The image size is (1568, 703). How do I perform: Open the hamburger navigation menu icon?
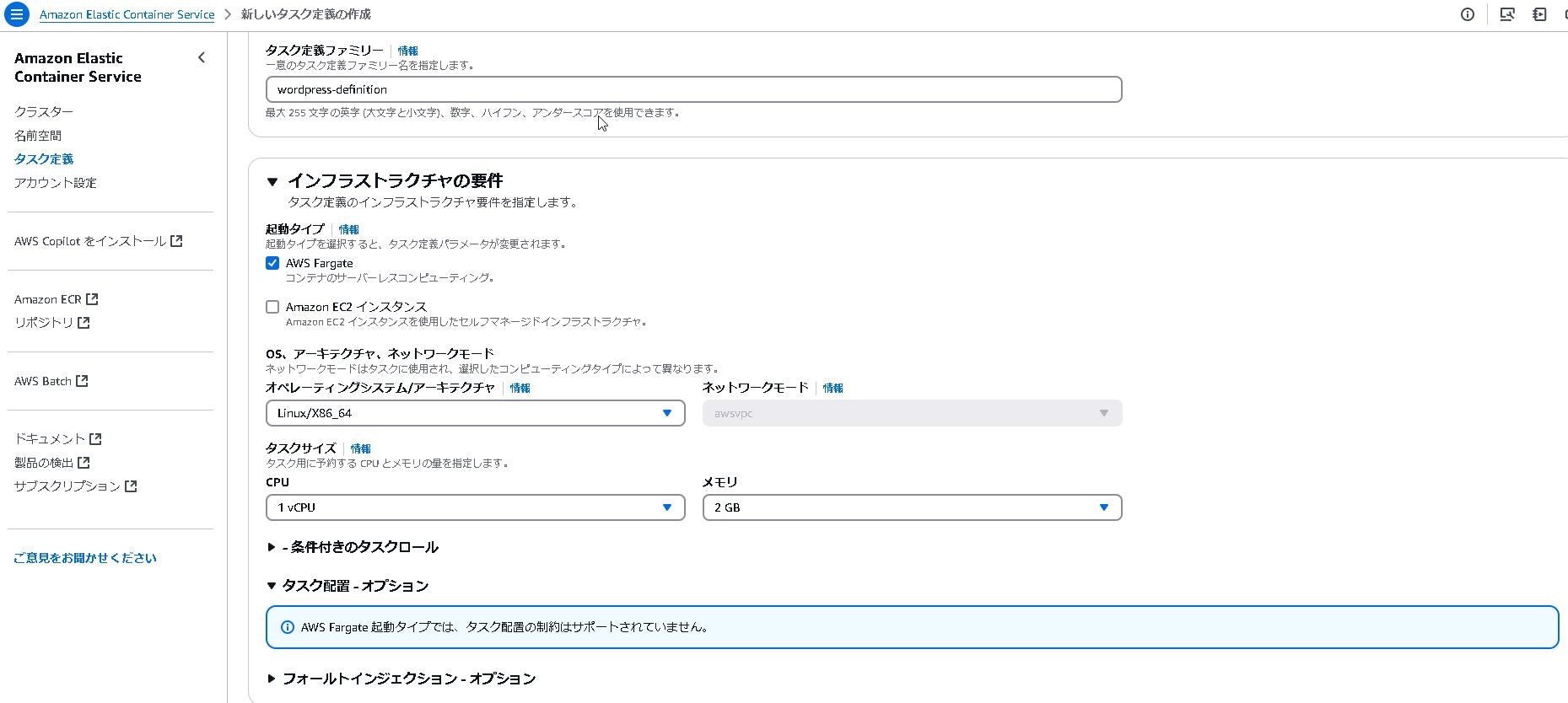coord(16,14)
